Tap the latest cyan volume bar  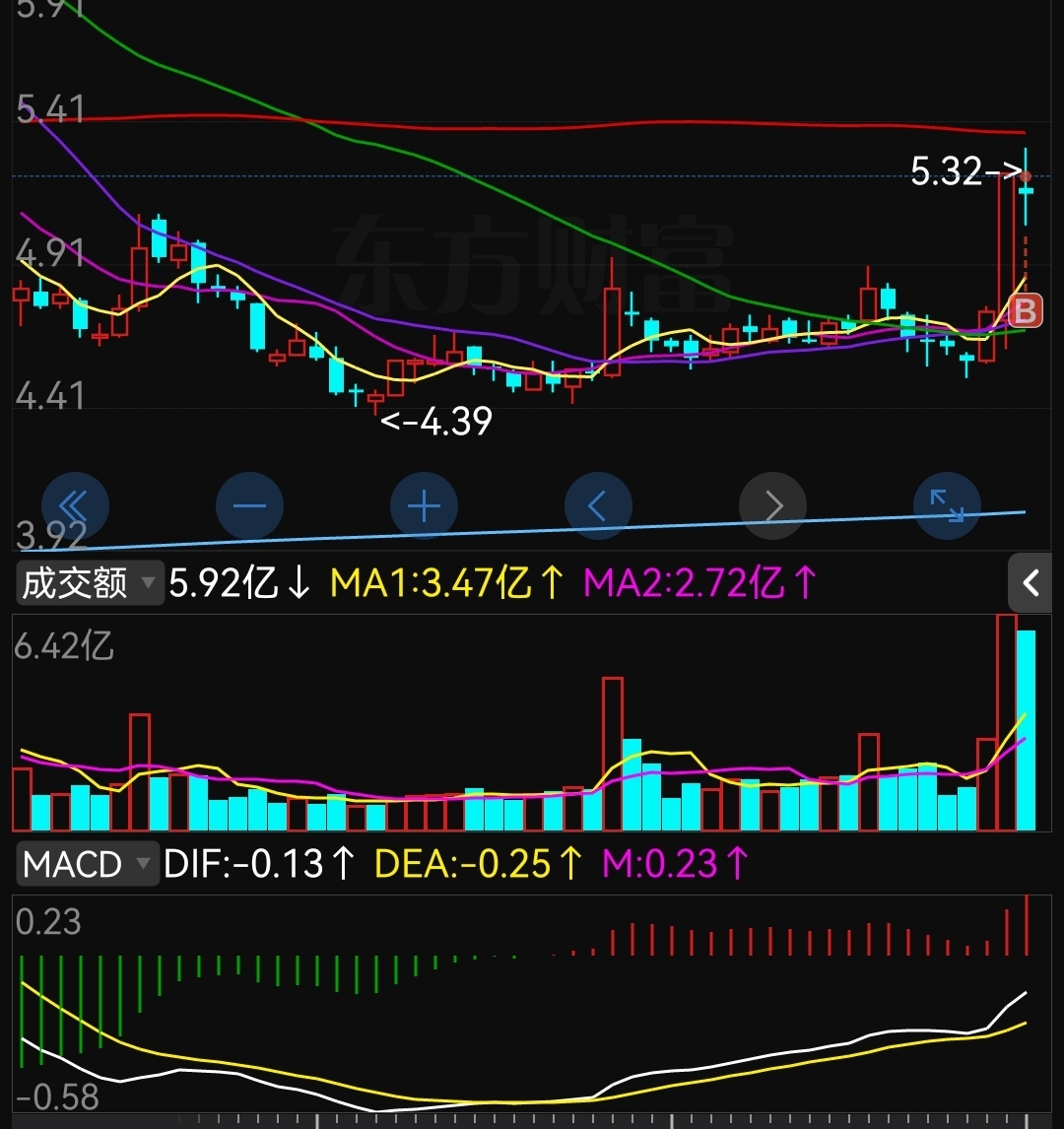click(x=1026, y=730)
